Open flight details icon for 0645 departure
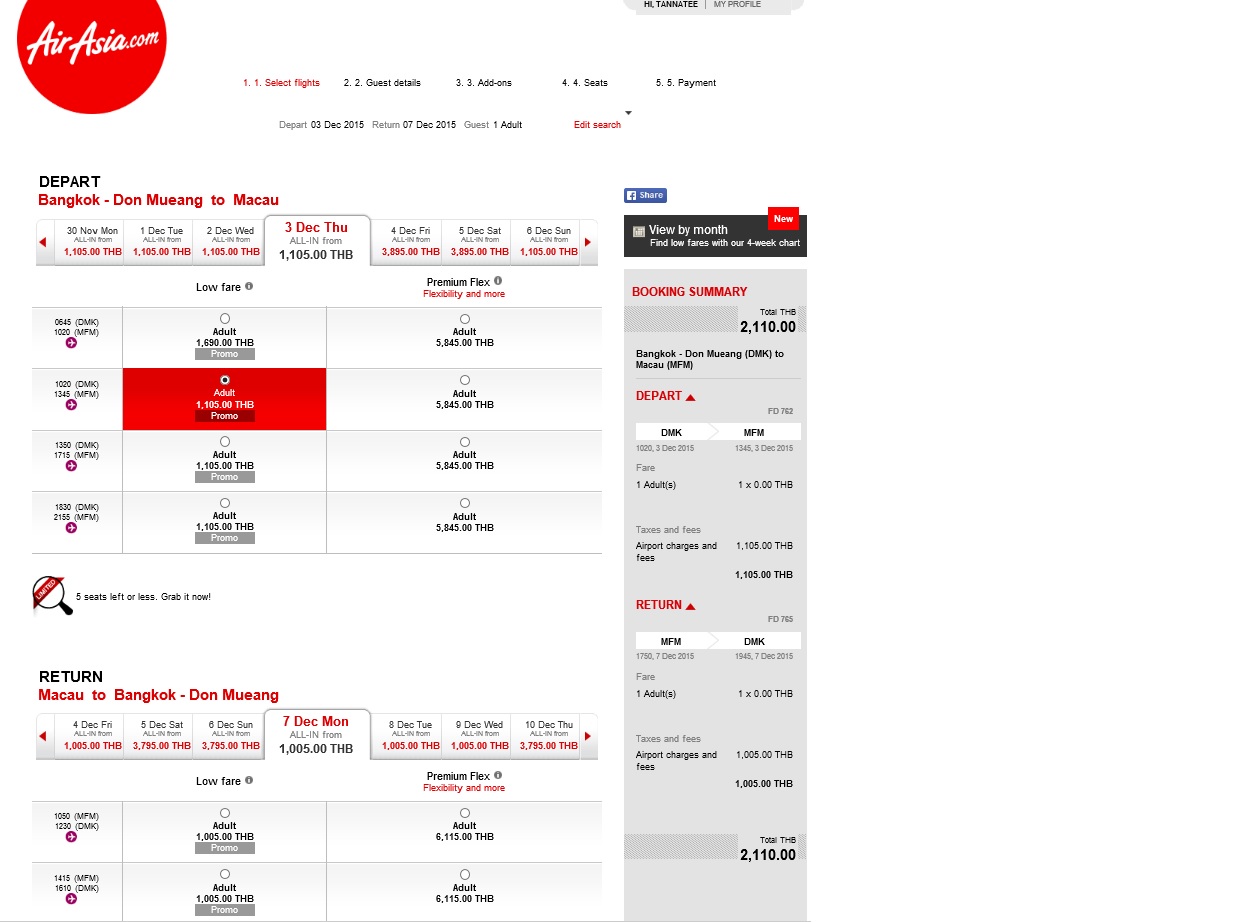1240x922 pixels. [x=71, y=343]
